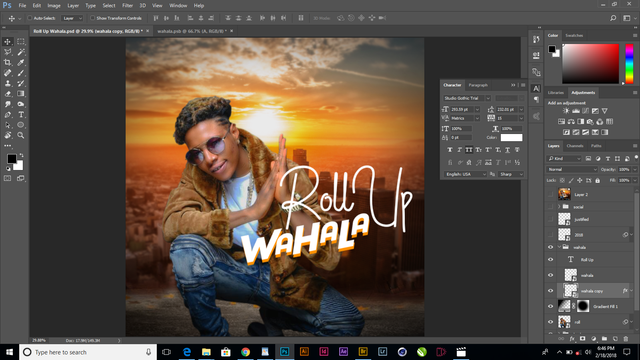The width and height of the screenshot is (640, 360).
Task: Select the Gradient tool
Action: click(x=21, y=94)
